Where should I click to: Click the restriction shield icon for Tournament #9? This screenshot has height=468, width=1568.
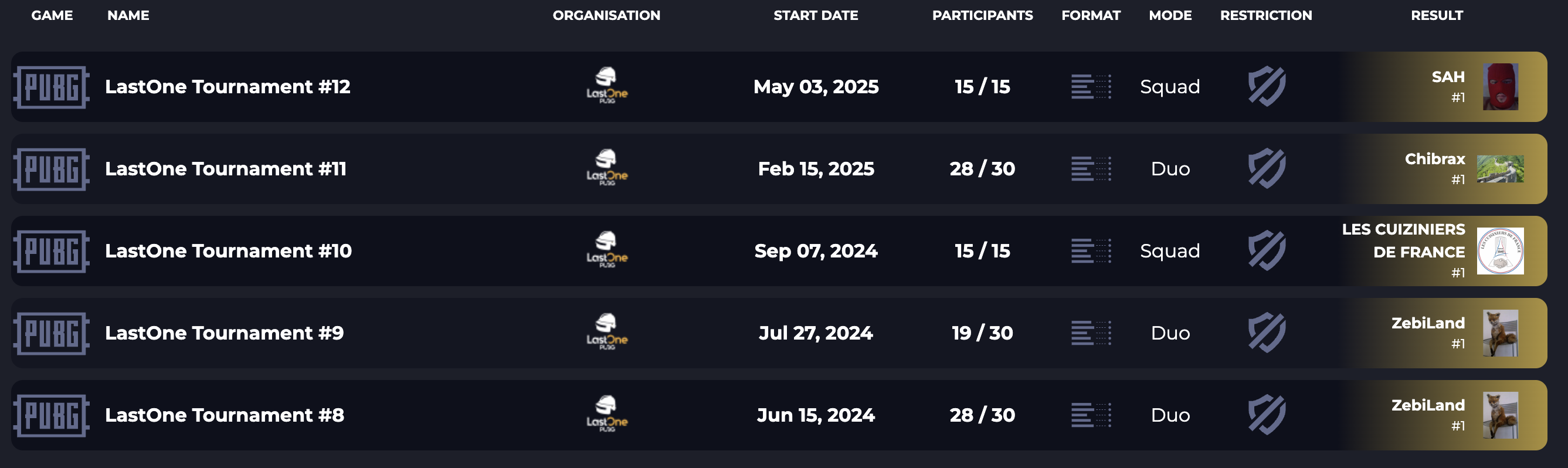(1267, 333)
